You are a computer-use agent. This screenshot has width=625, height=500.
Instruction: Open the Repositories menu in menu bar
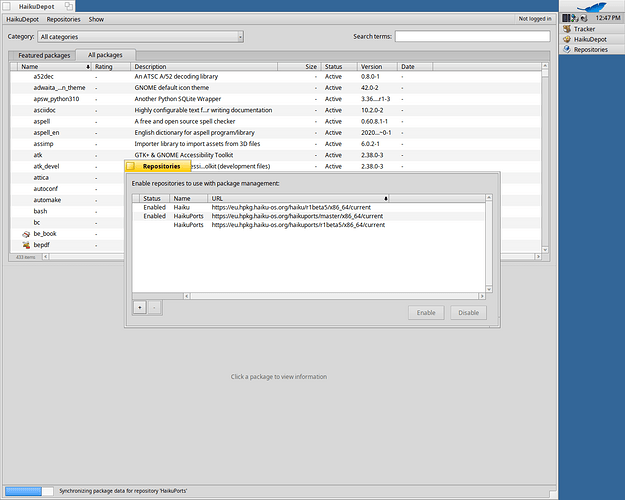click(63, 19)
